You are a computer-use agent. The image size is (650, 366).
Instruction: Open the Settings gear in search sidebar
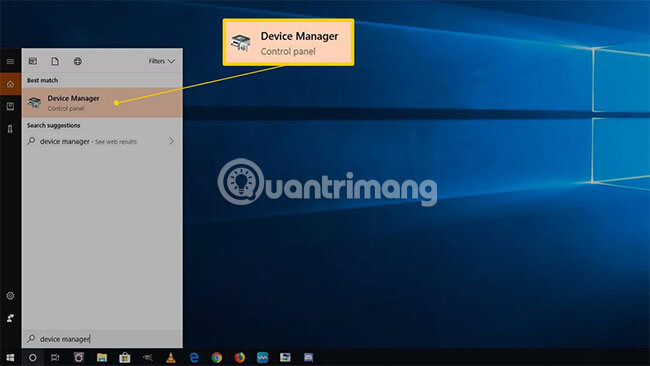click(x=10, y=296)
